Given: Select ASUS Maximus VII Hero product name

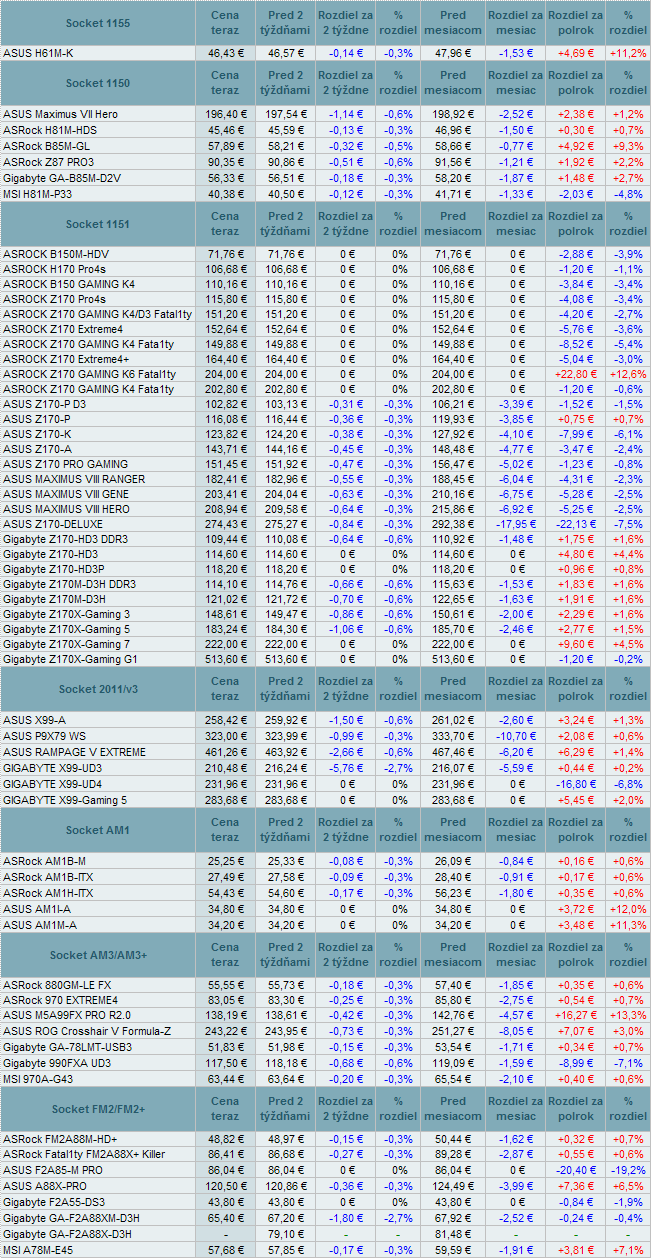Looking at the screenshot, I should [x=60, y=114].
